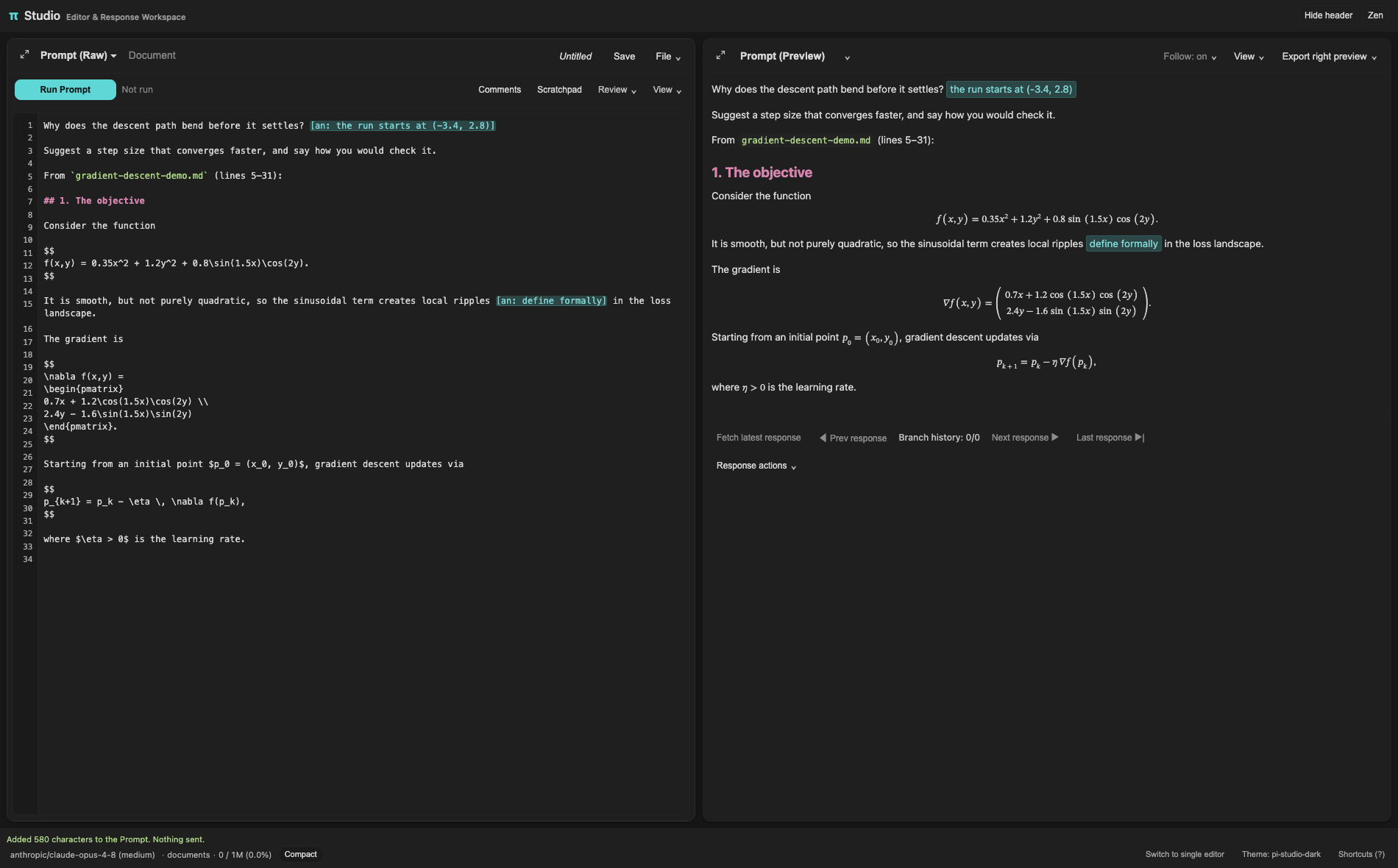Click the Prev response arrow
The image size is (1398, 868).
pos(853,438)
